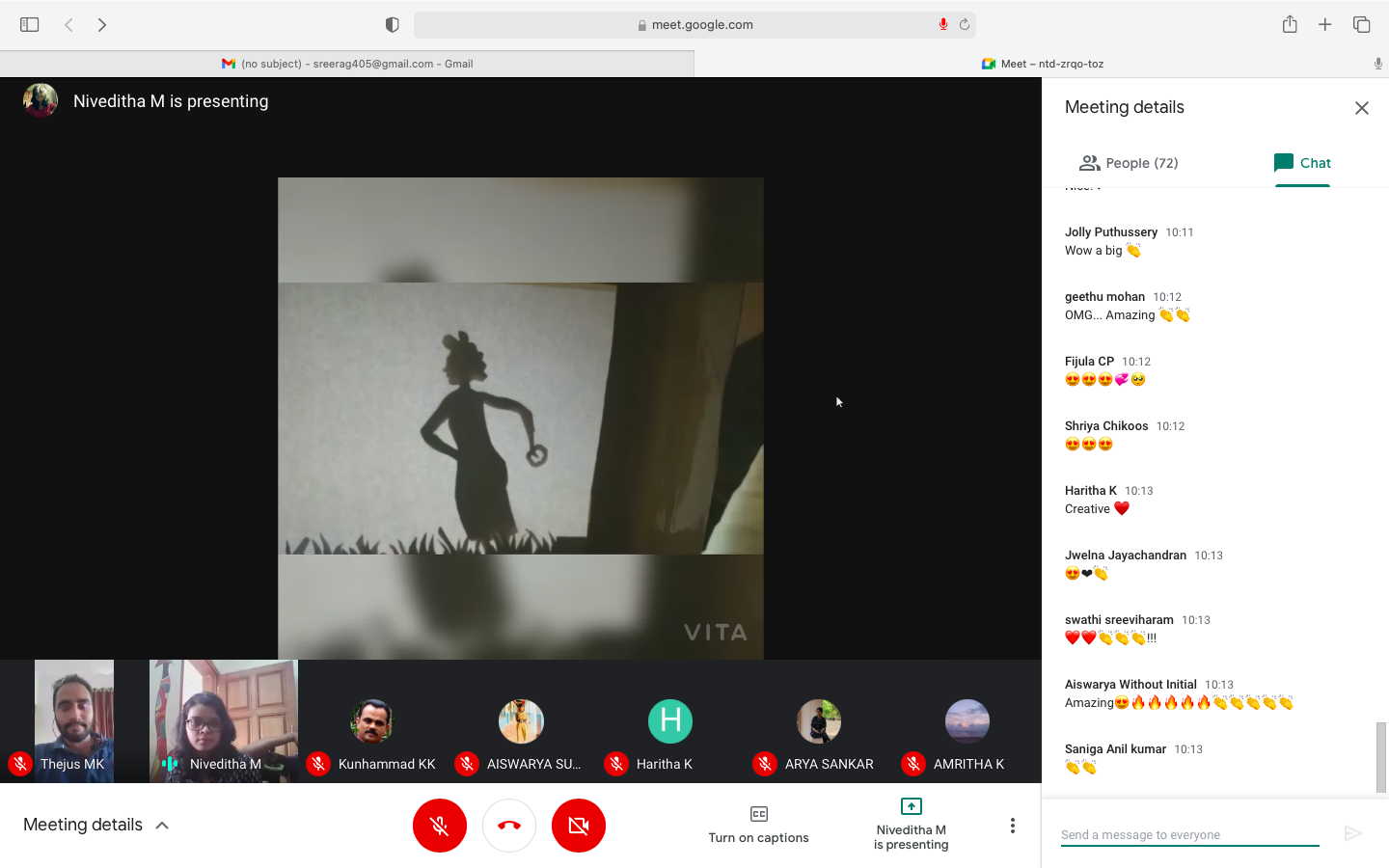Select the Chat tab

click(x=1302, y=163)
